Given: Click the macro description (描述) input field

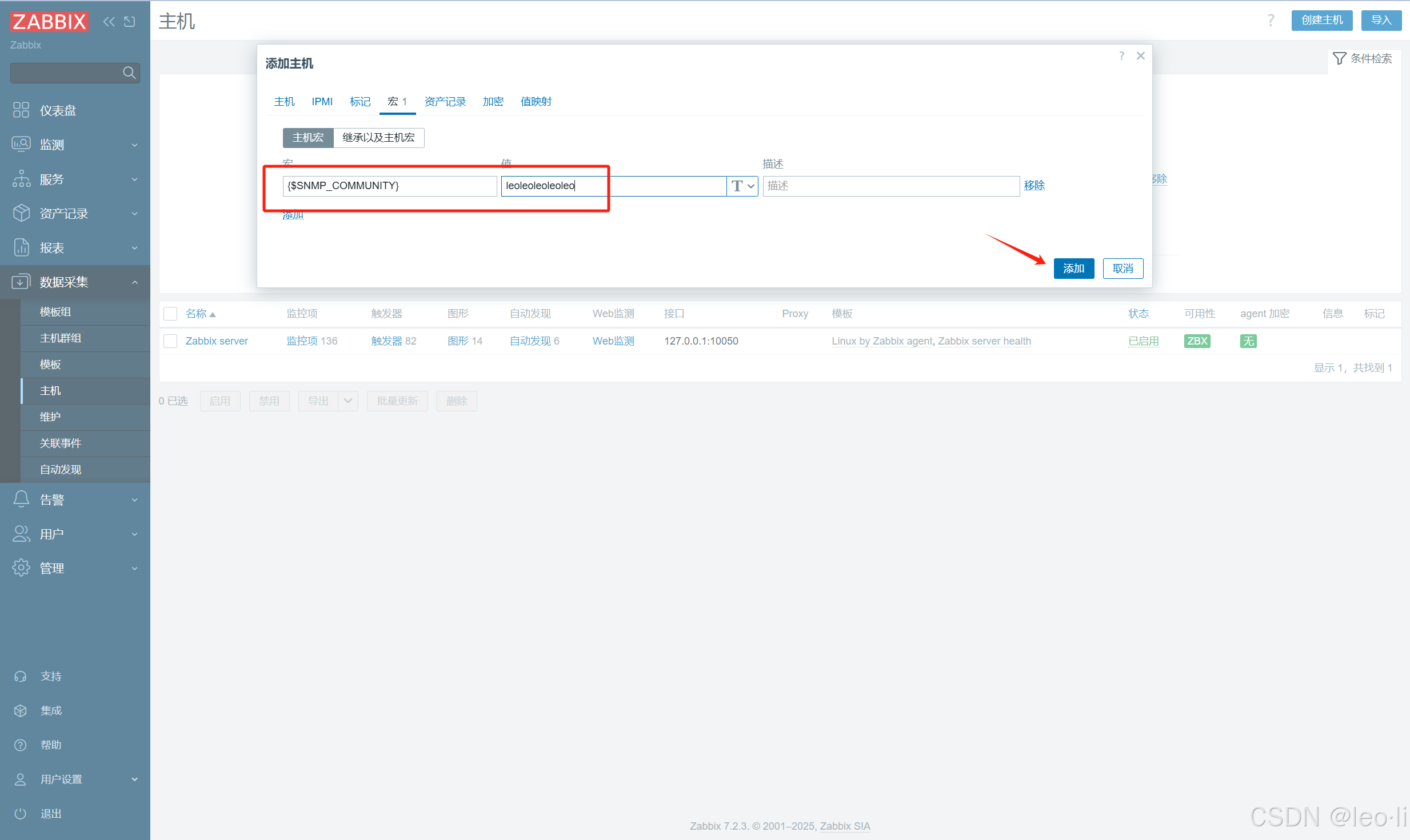Looking at the screenshot, I should coord(890,186).
